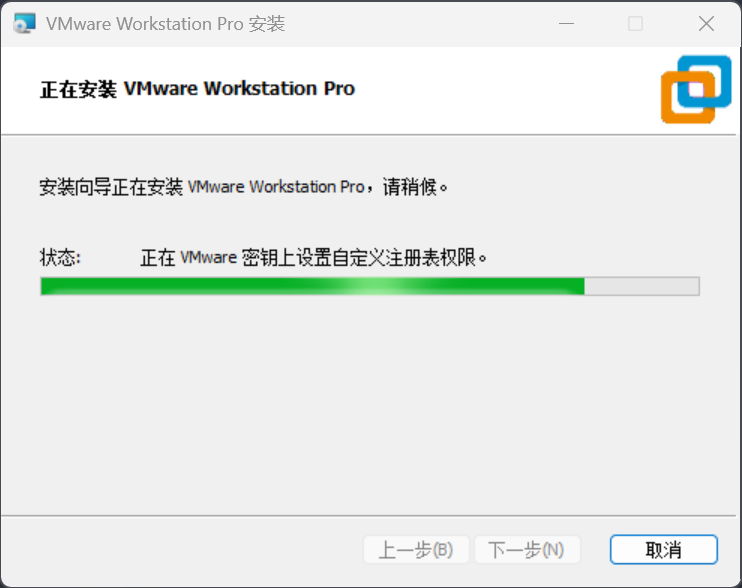Click the 上一步(B) back button

[416, 550]
